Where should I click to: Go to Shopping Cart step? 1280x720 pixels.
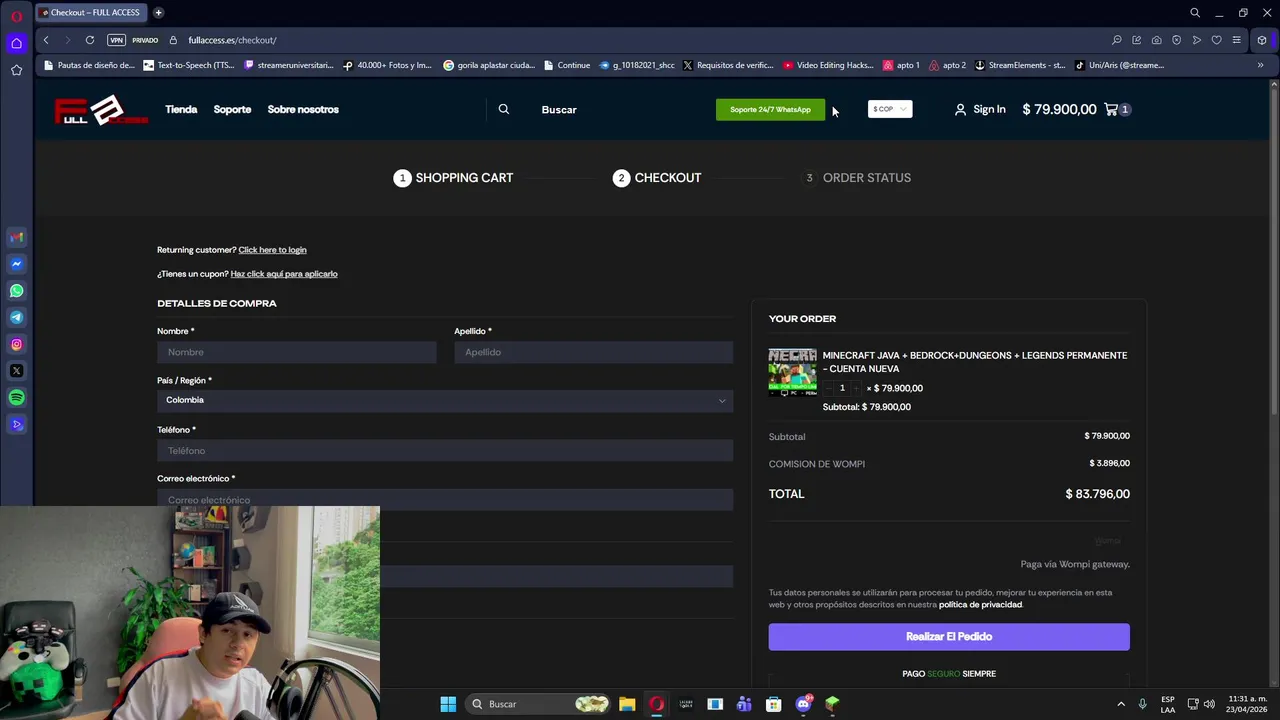[x=453, y=178]
